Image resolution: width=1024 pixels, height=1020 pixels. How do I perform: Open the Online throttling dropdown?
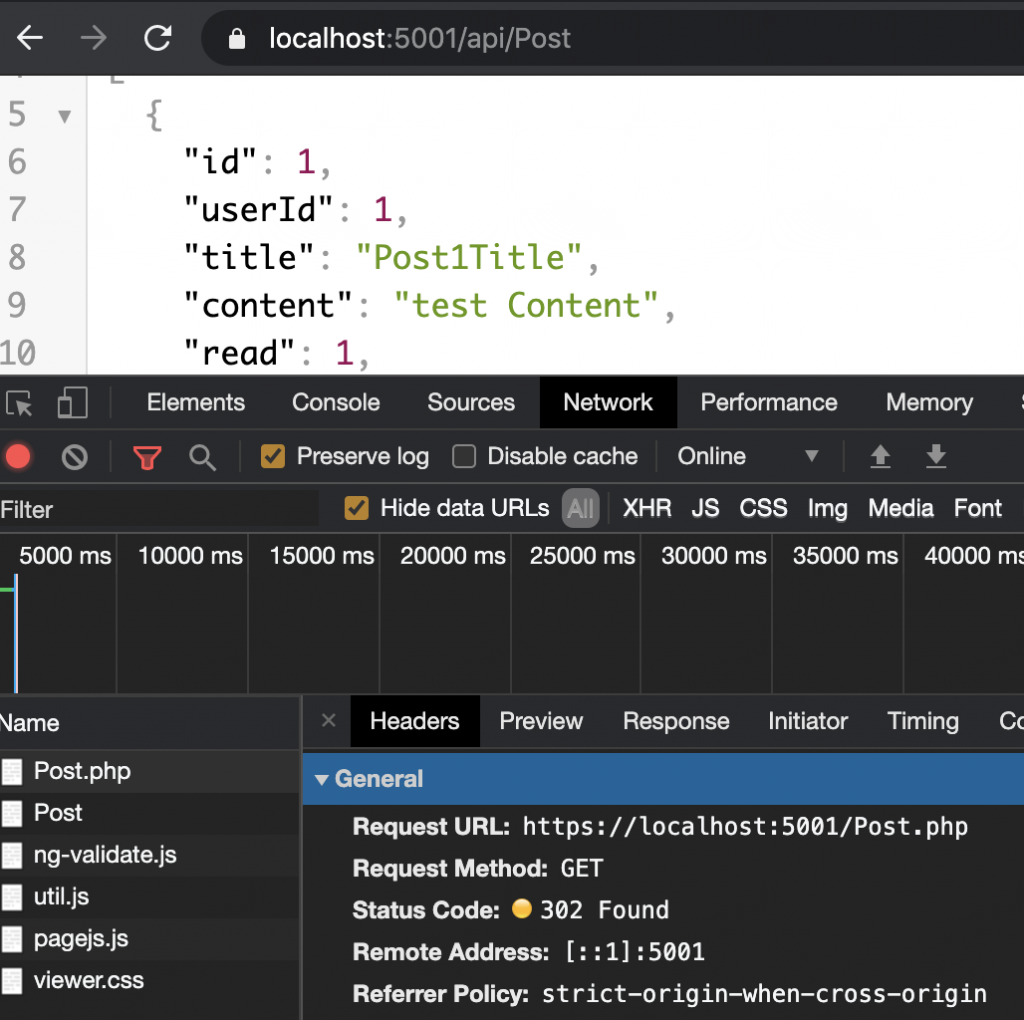(x=748, y=456)
